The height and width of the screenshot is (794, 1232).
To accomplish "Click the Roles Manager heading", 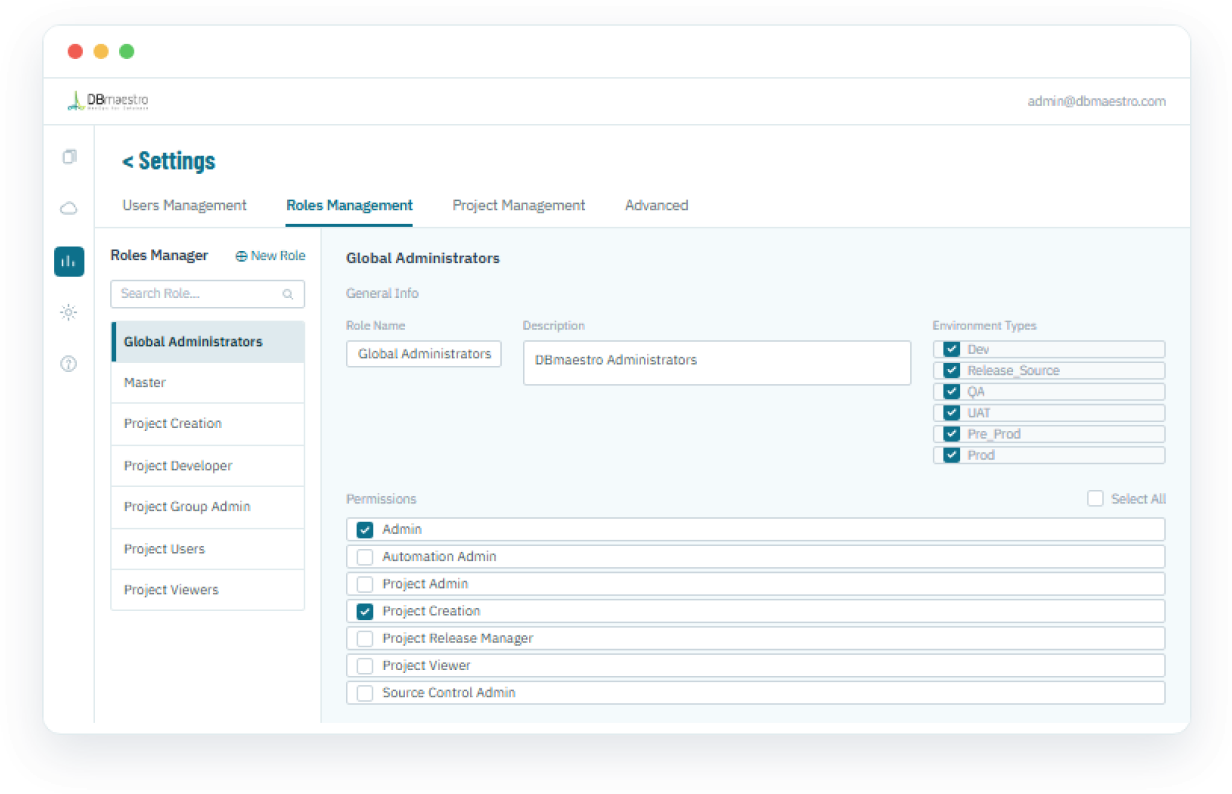I will (159, 255).
